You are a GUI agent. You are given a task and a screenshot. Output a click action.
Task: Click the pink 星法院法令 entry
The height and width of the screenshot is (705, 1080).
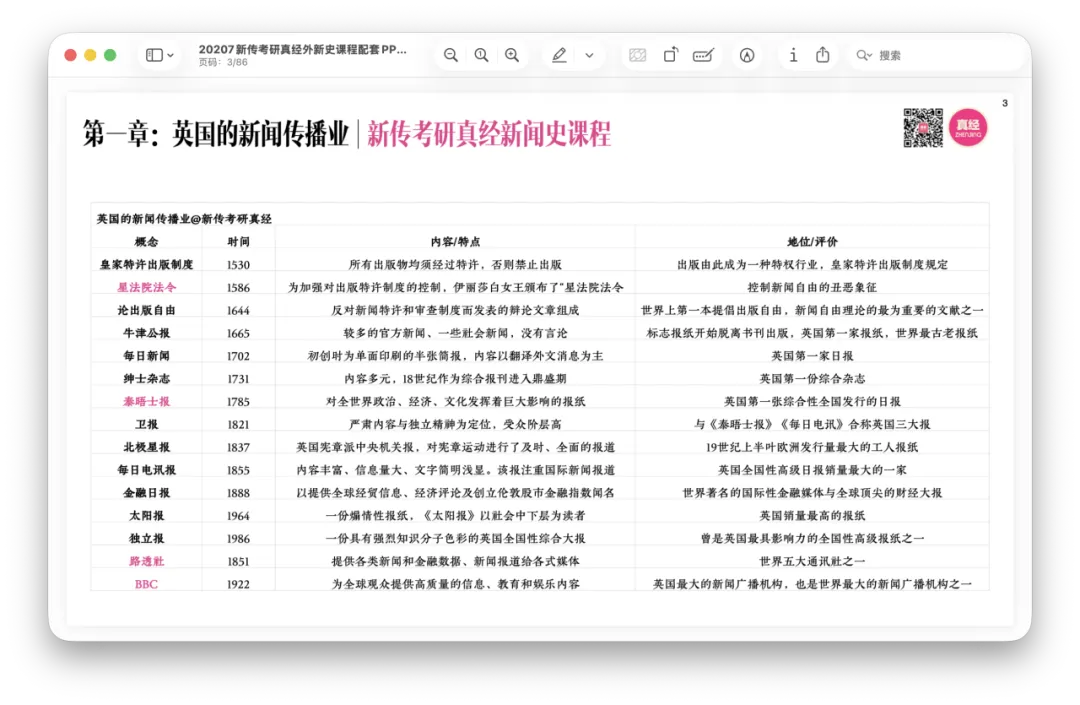tap(146, 287)
